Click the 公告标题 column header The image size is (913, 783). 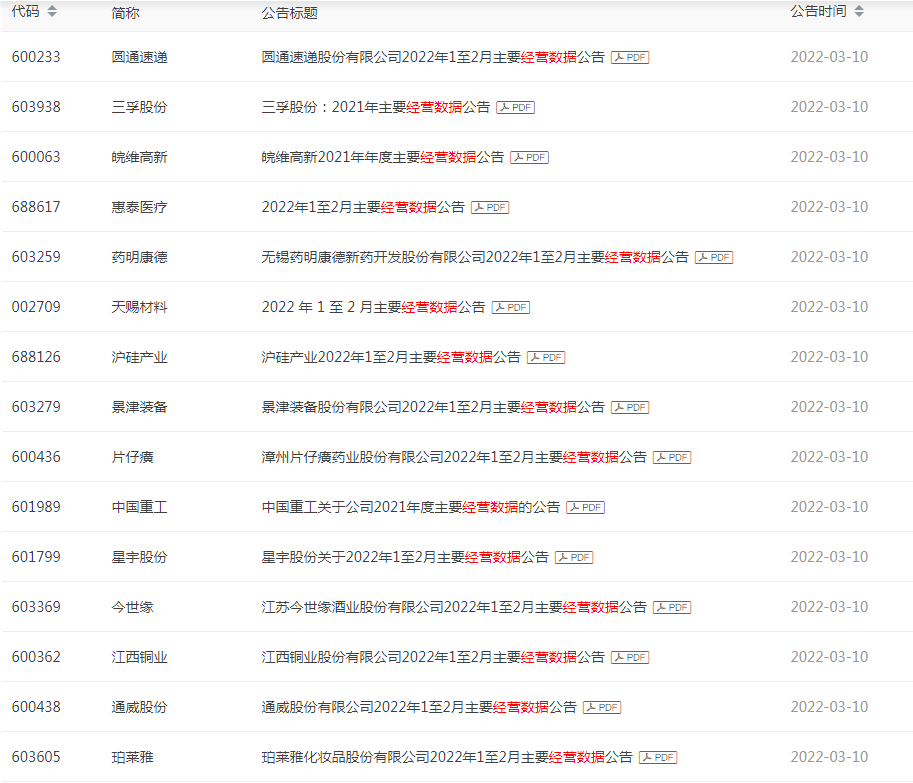tap(289, 13)
